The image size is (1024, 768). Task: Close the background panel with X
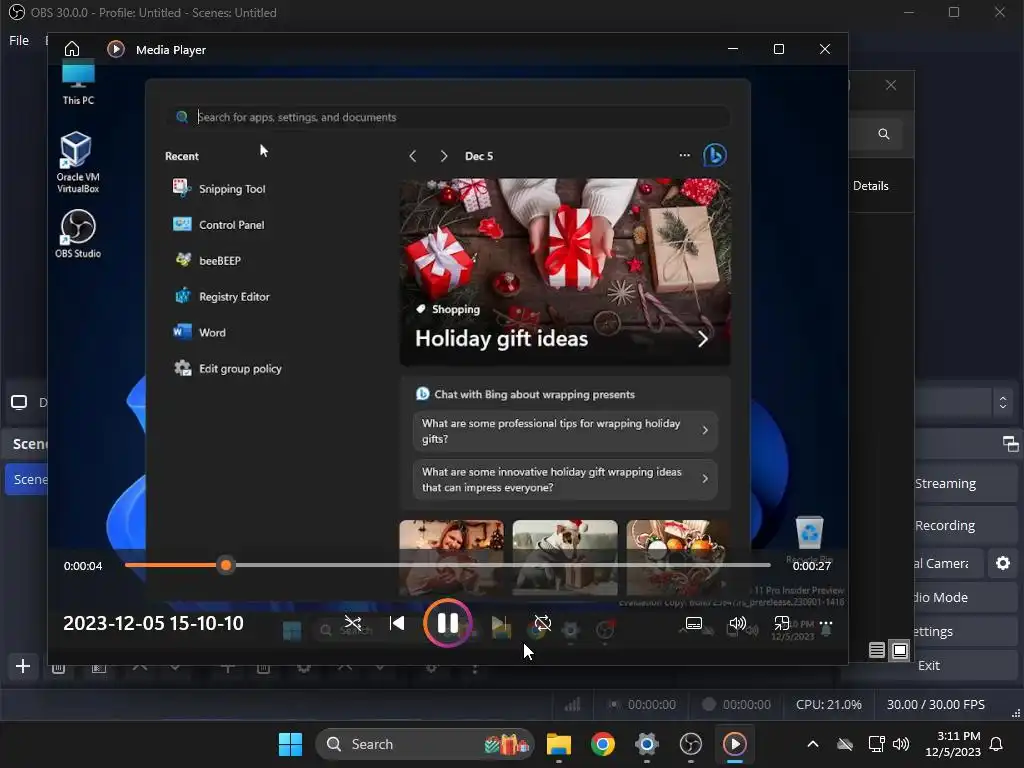(891, 85)
